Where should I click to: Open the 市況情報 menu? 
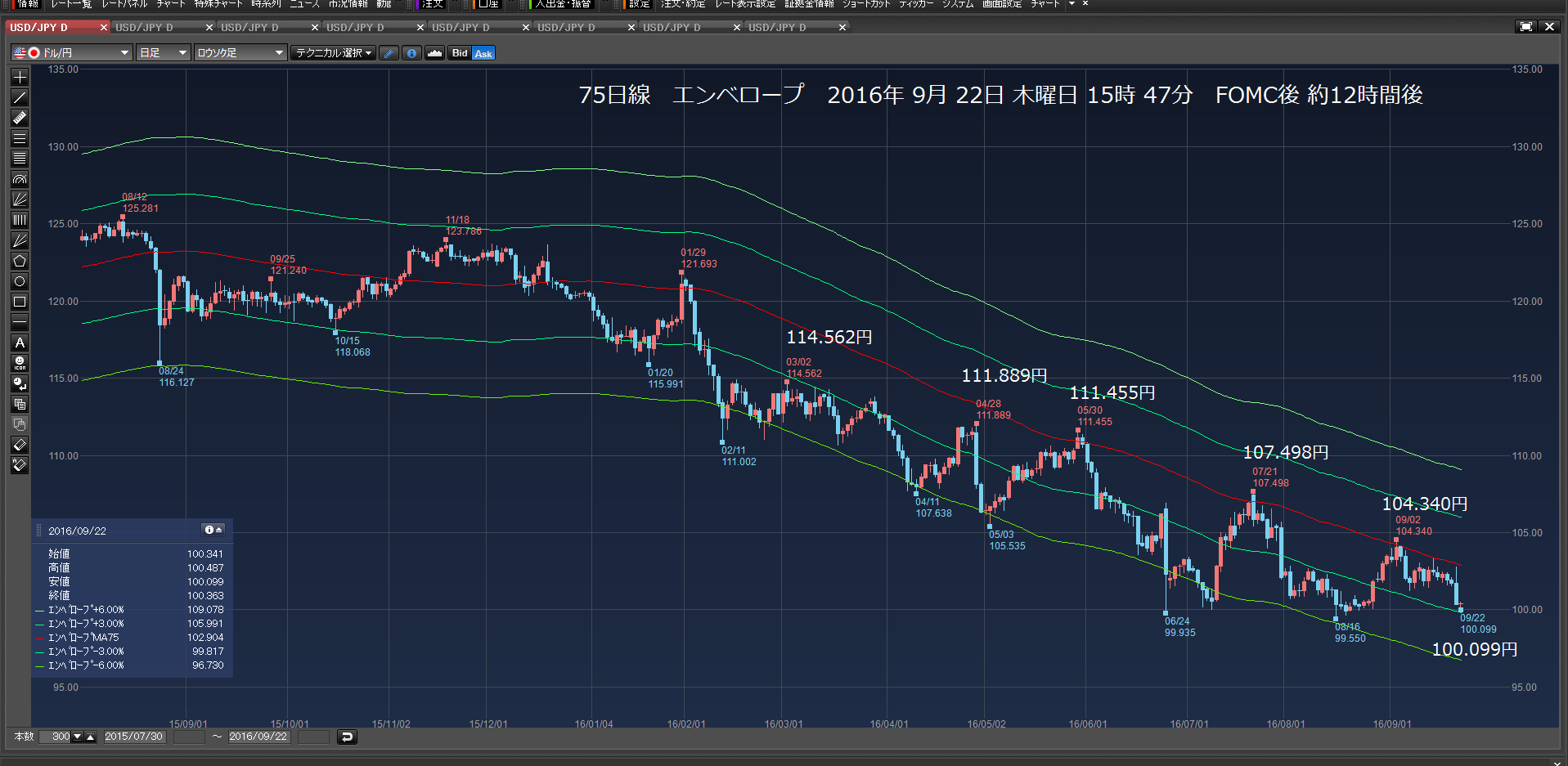coord(348,4)
